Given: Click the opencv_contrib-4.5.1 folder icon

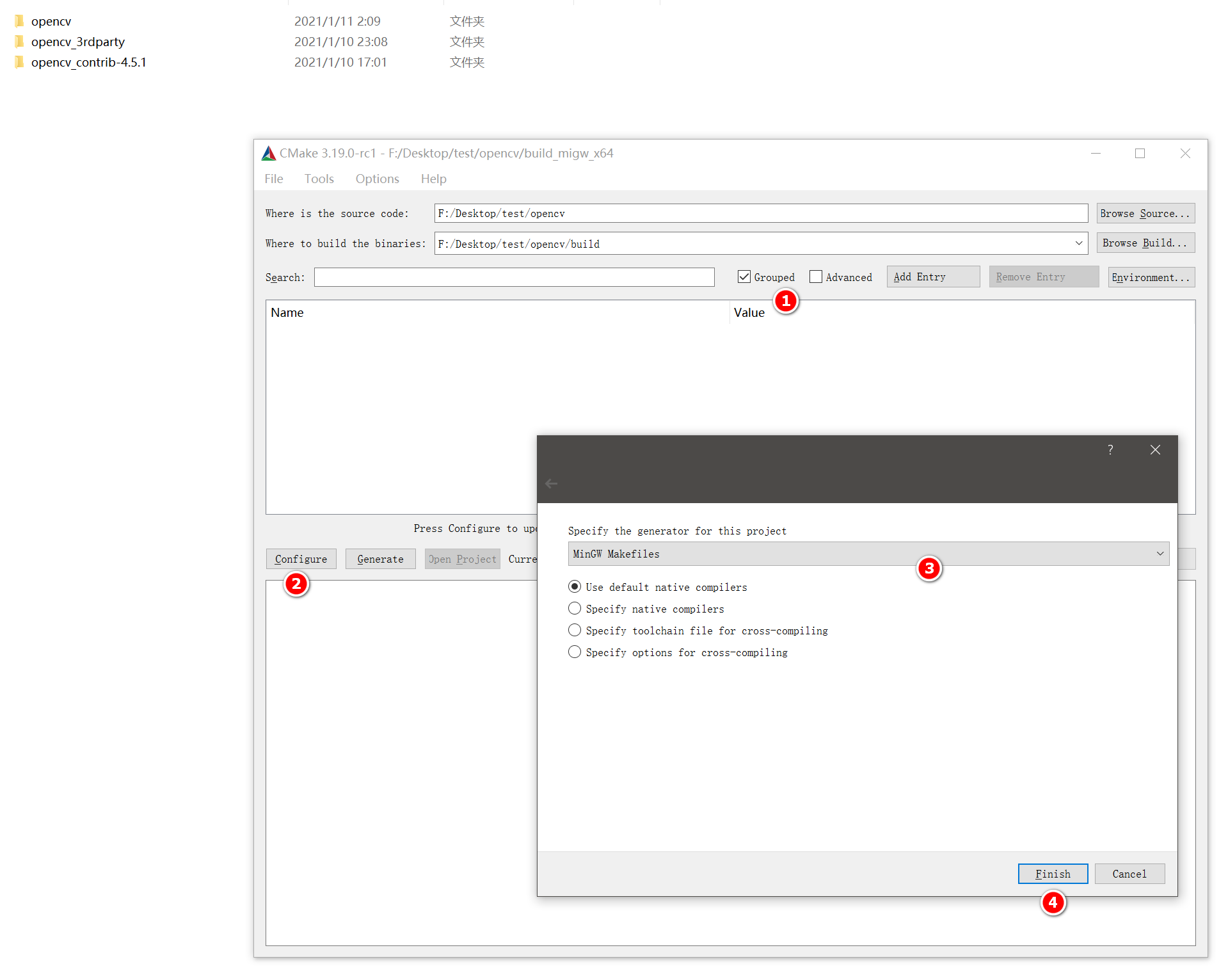Looking at the screenshot, I should (x=20, y=62).
